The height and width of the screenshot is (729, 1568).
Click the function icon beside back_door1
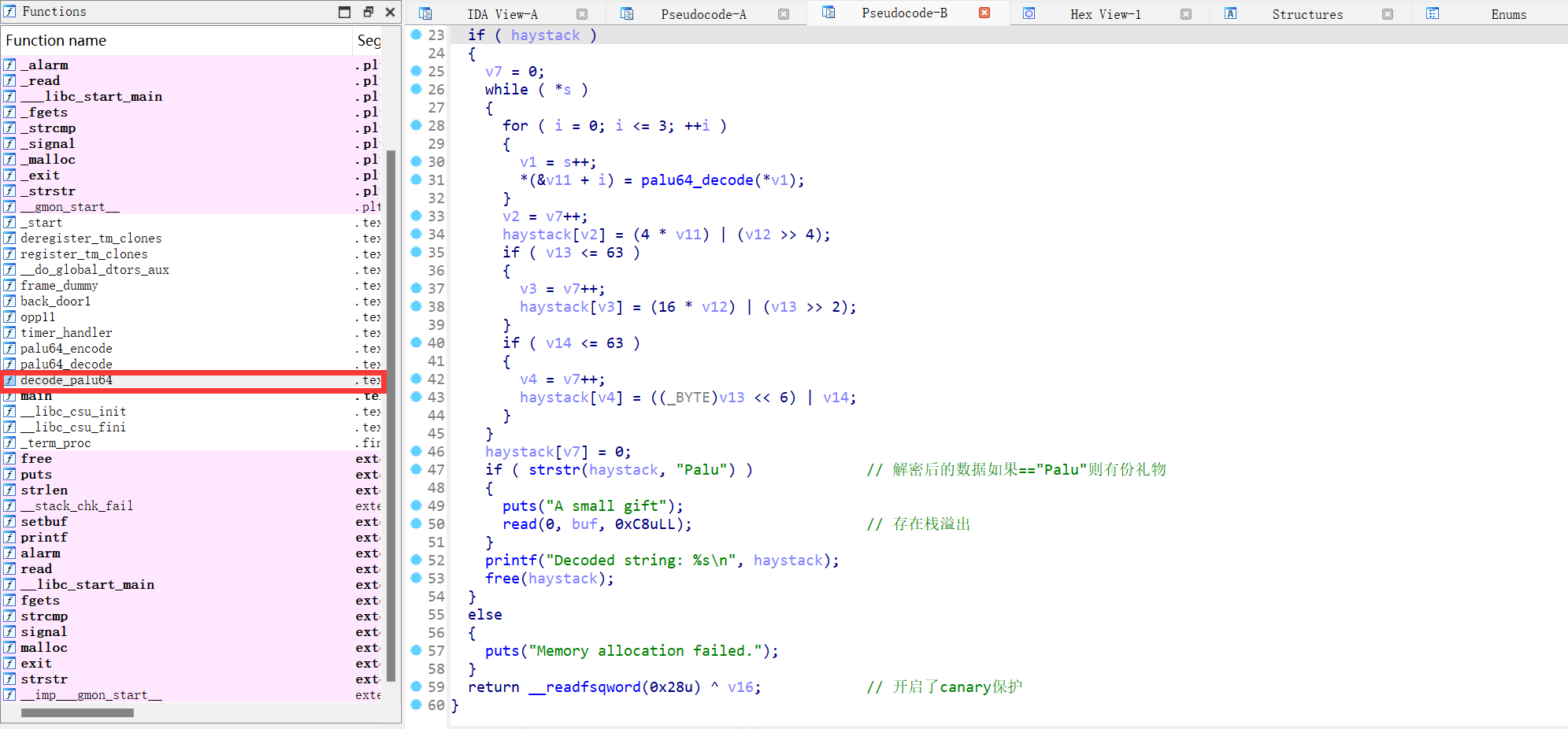point(10,301)
